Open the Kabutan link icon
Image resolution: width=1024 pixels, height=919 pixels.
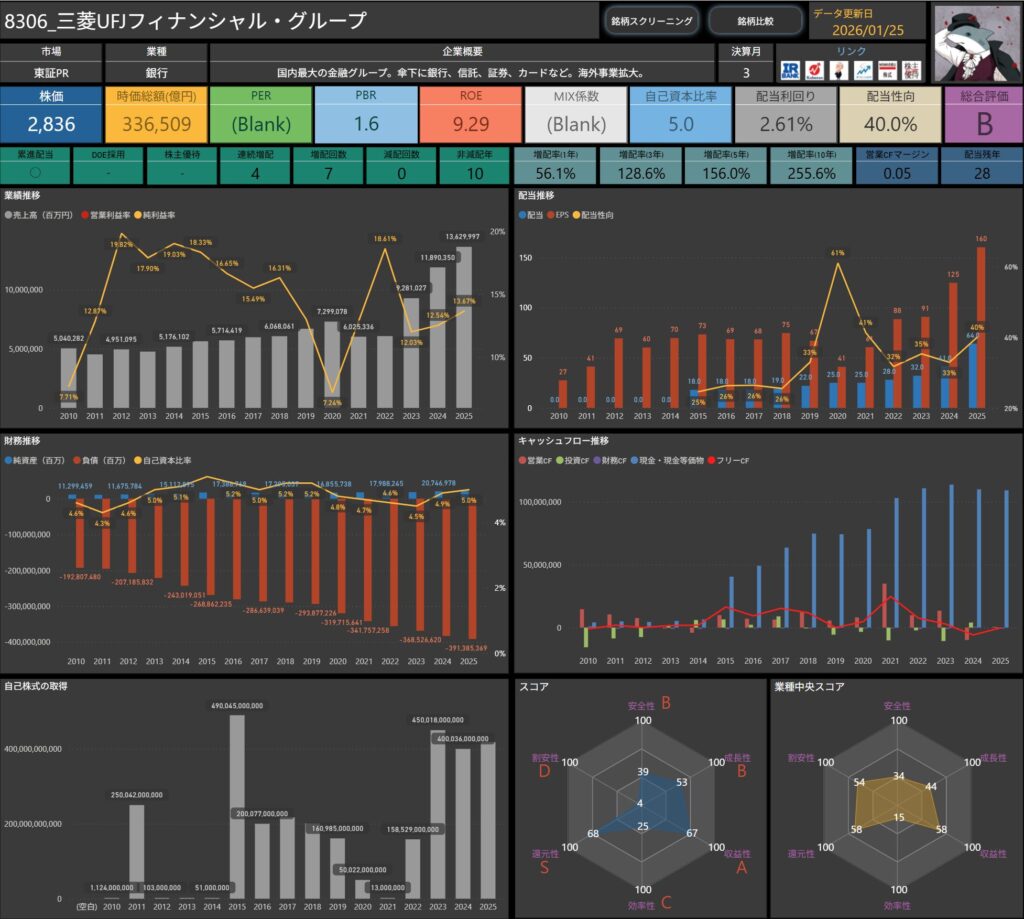[815, 72]
